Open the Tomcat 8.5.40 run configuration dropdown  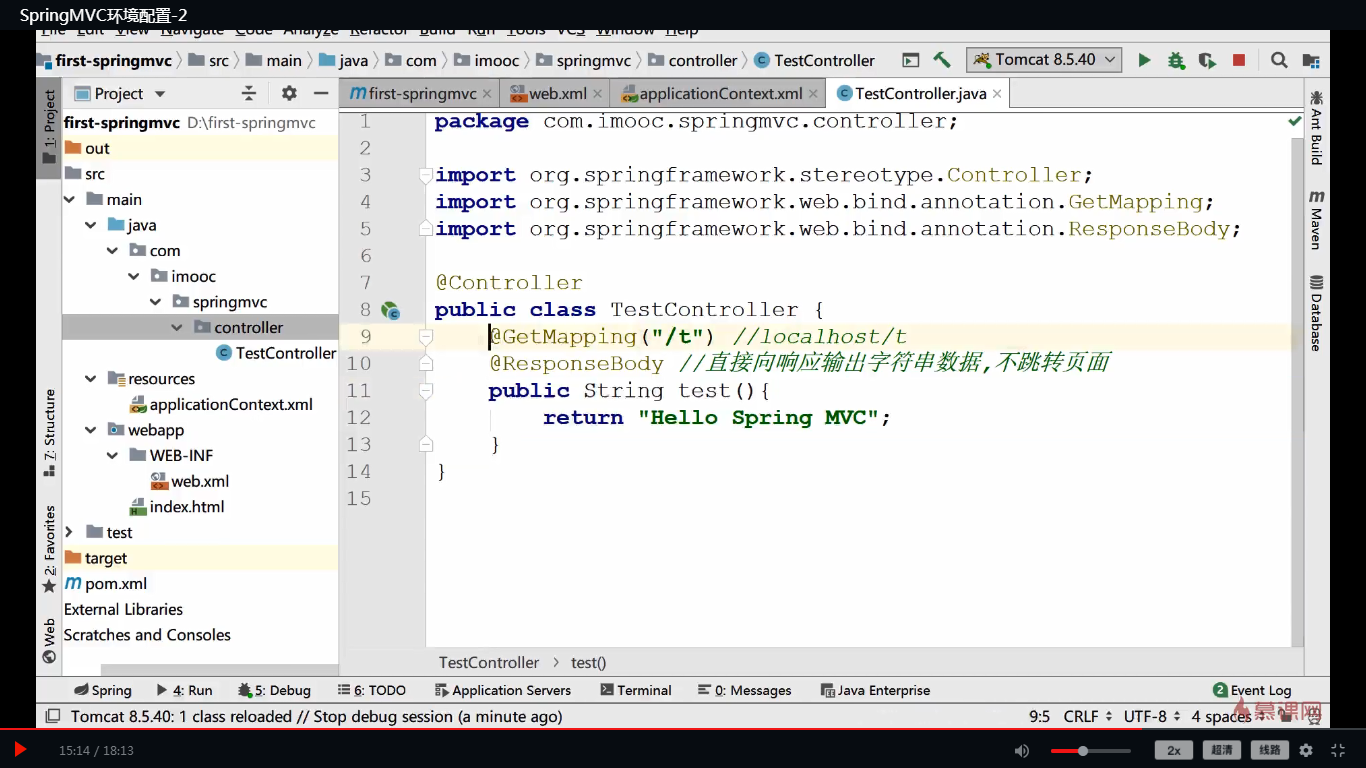(1044, 60)
